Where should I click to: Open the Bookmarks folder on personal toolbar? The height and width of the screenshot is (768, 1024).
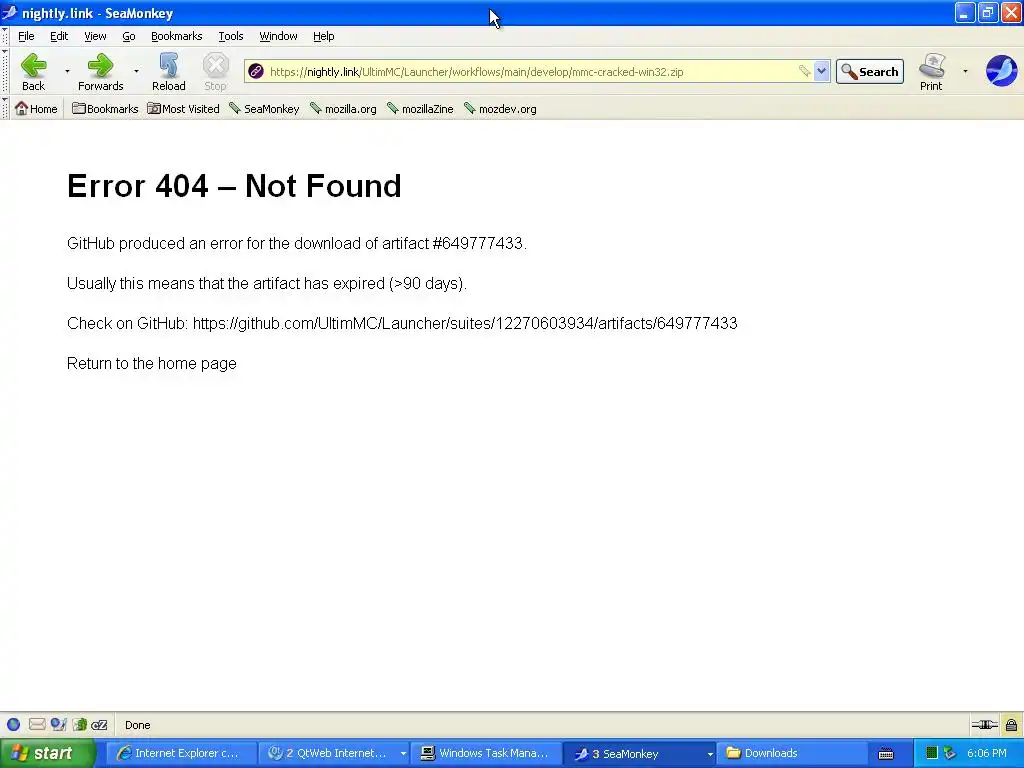104,108
